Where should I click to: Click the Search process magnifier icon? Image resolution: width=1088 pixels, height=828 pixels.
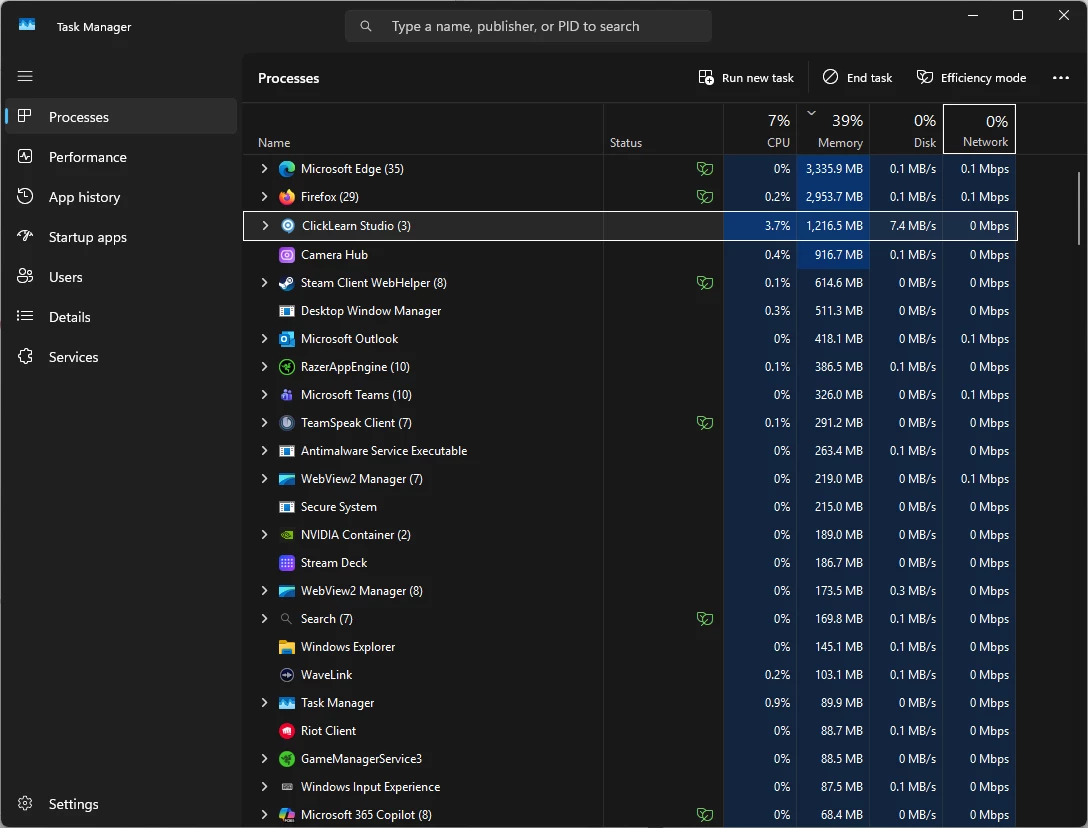287,618
